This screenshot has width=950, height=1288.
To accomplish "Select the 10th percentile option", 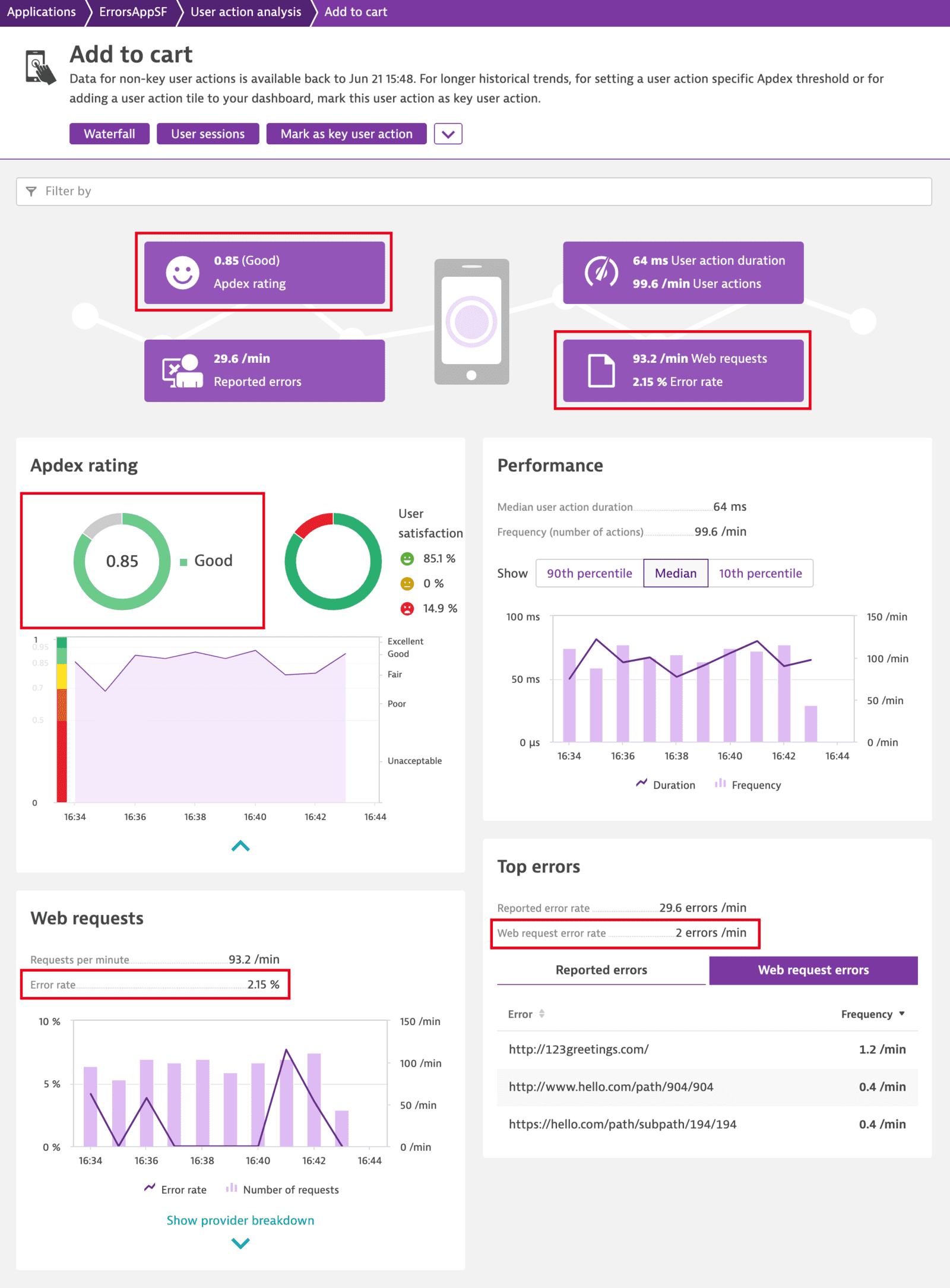I will point(761,573).
